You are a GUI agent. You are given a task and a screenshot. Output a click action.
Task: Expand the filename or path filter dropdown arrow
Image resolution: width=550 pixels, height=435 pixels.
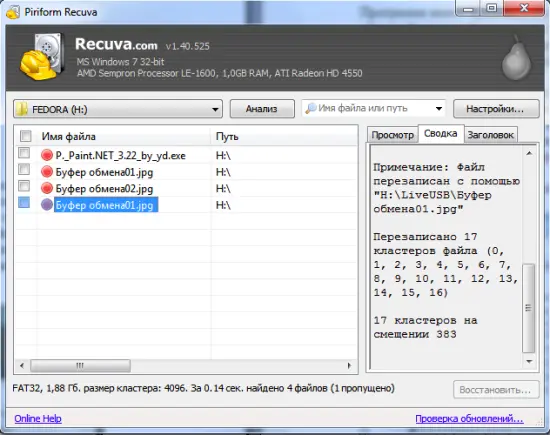pyautogui.click(x=438, y=108)
